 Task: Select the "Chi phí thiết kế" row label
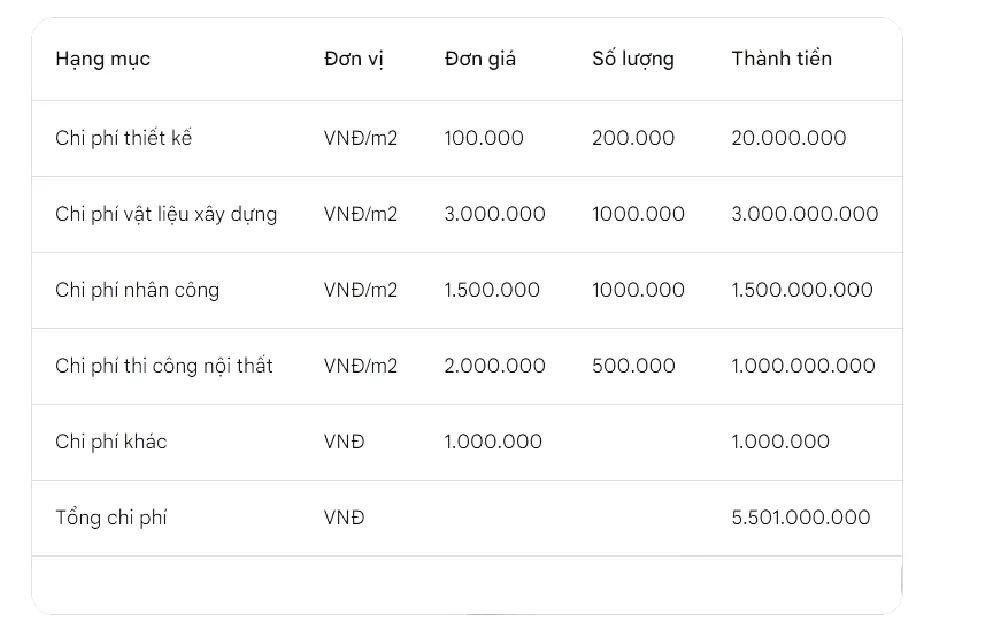(123, 138)
